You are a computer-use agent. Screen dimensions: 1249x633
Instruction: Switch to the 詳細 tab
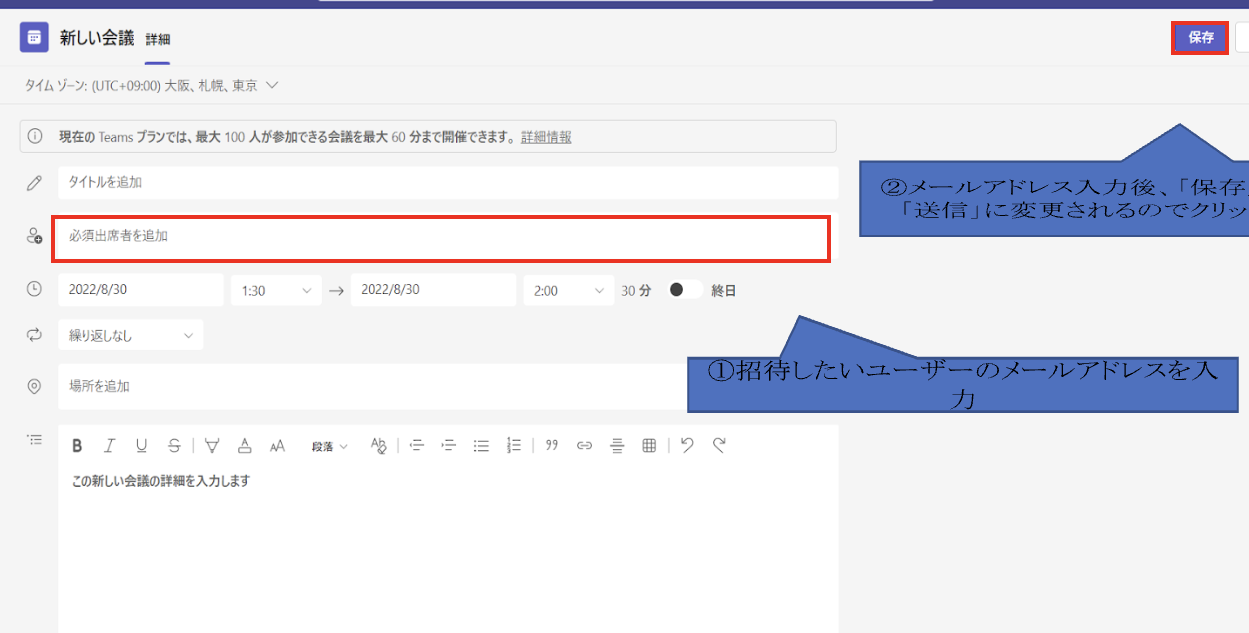tap(158, 40)
